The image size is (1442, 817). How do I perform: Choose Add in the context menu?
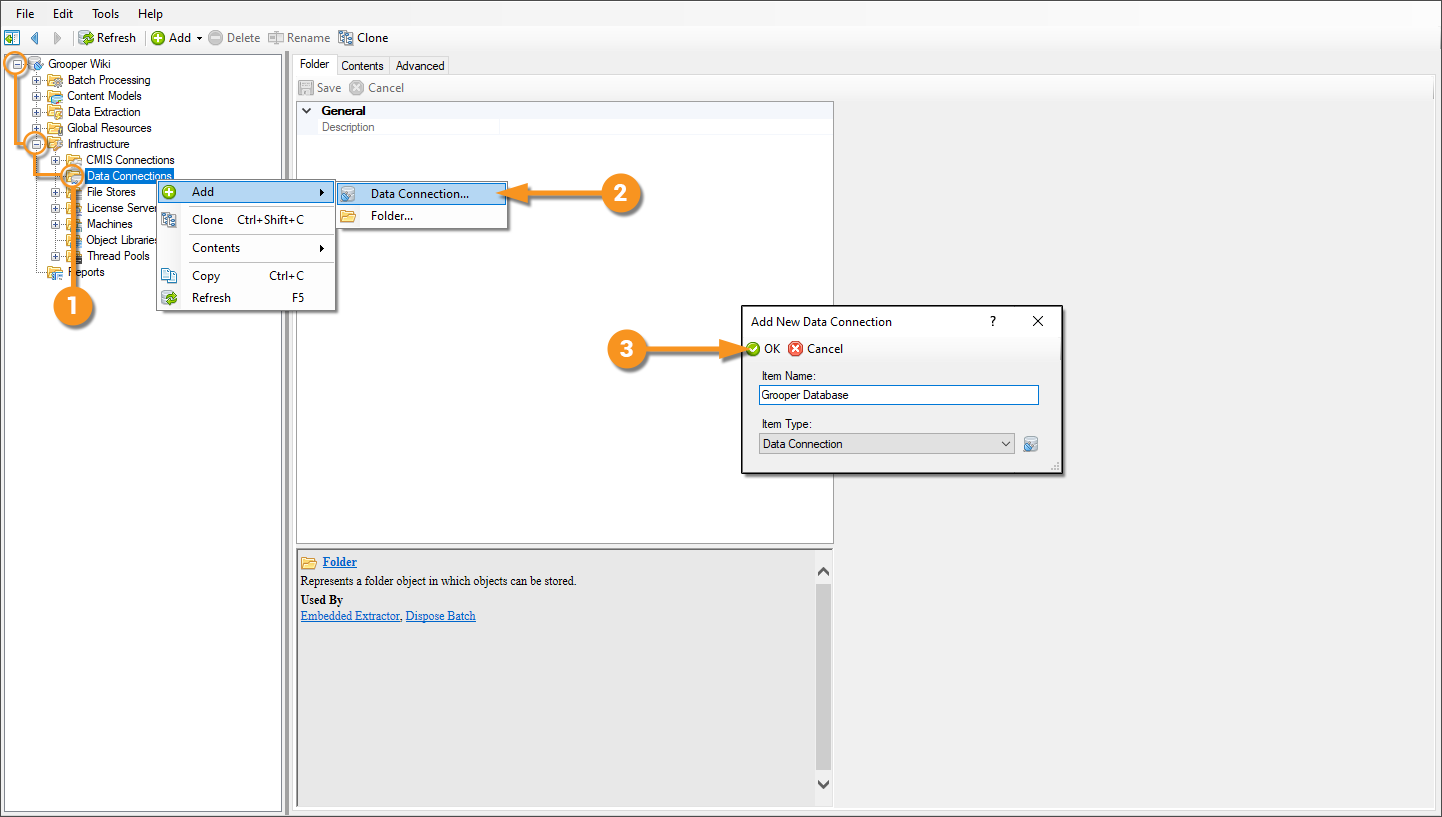click(x=246, y=192)
